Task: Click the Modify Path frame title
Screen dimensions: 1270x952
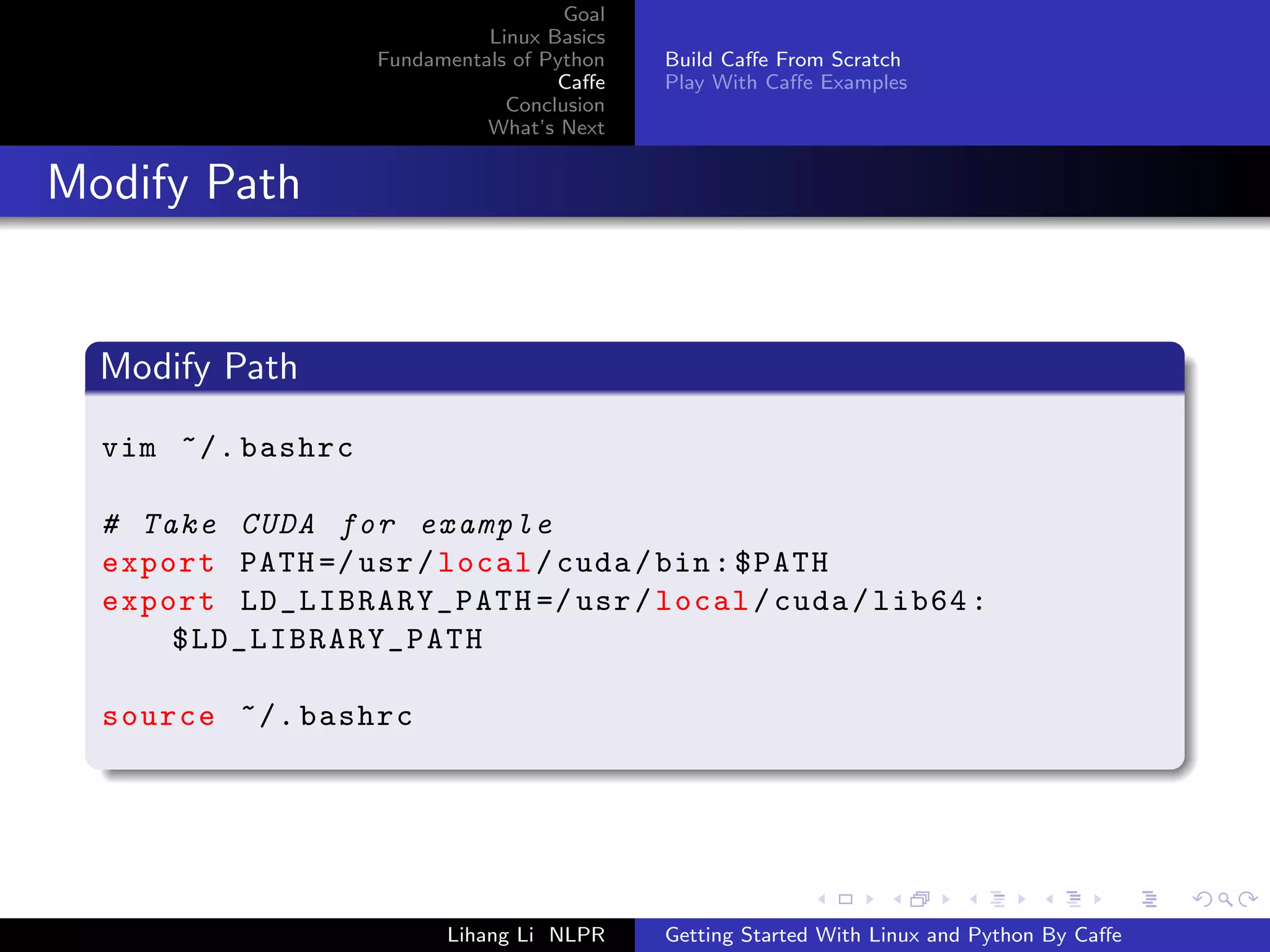Action: (x=174, y=182)
